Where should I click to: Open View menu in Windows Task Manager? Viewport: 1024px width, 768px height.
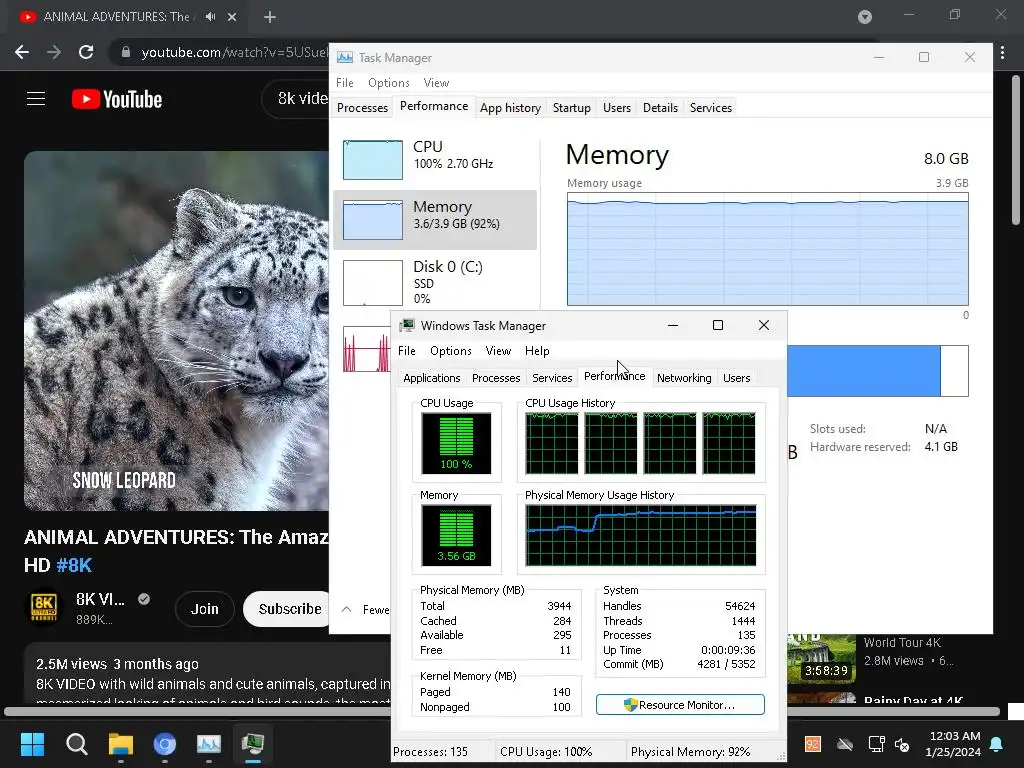click(498, 351)
